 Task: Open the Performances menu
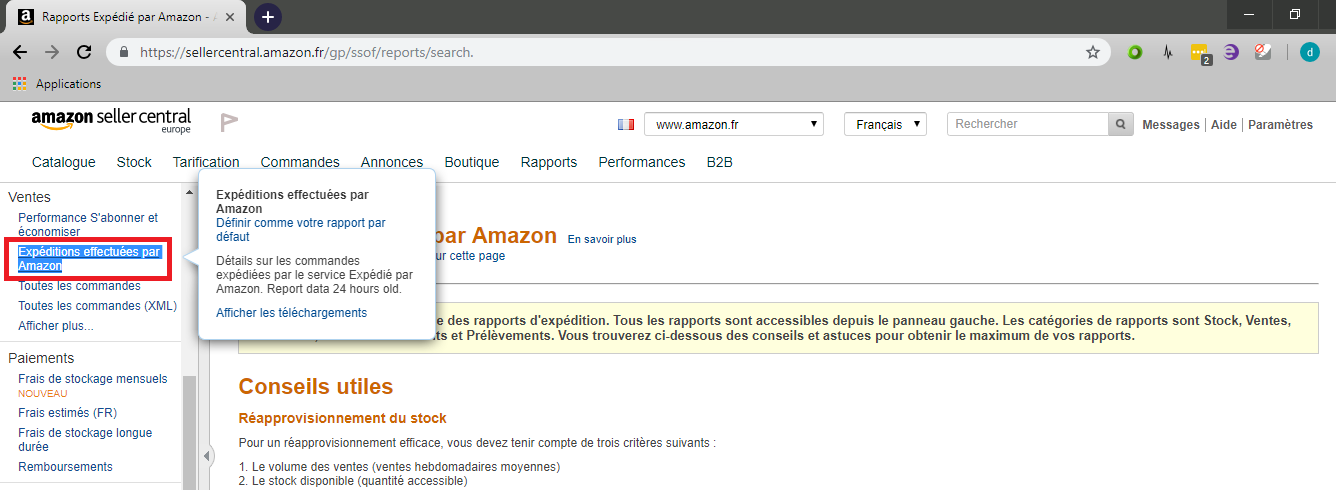coord(642,162)
